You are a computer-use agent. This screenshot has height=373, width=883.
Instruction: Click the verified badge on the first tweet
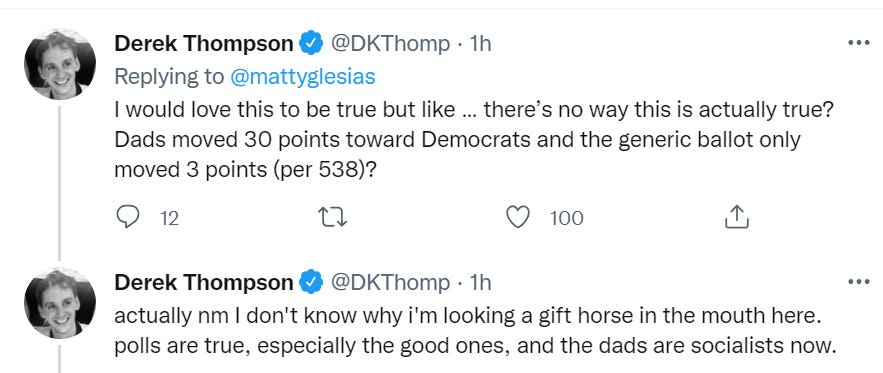pyautogui.click(x=310, y=43)
